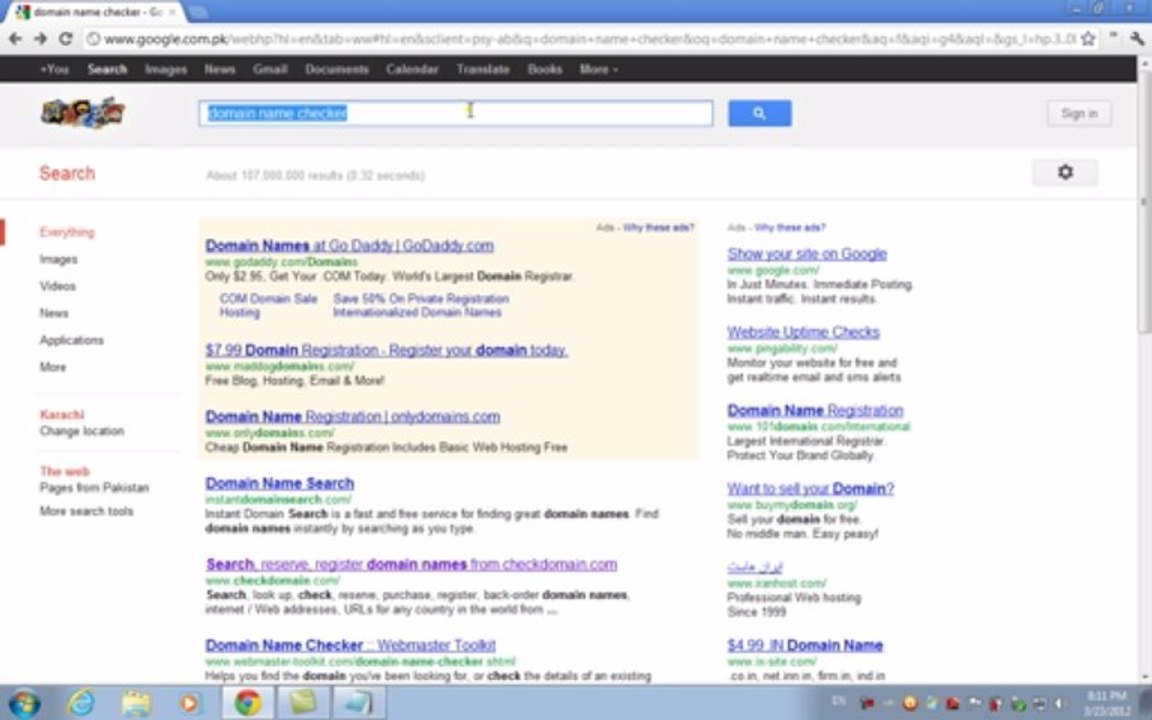The width and height of the screenshot is (1152, 720).
Task: Open Translate in the Google bar
Action: point(483,69)
